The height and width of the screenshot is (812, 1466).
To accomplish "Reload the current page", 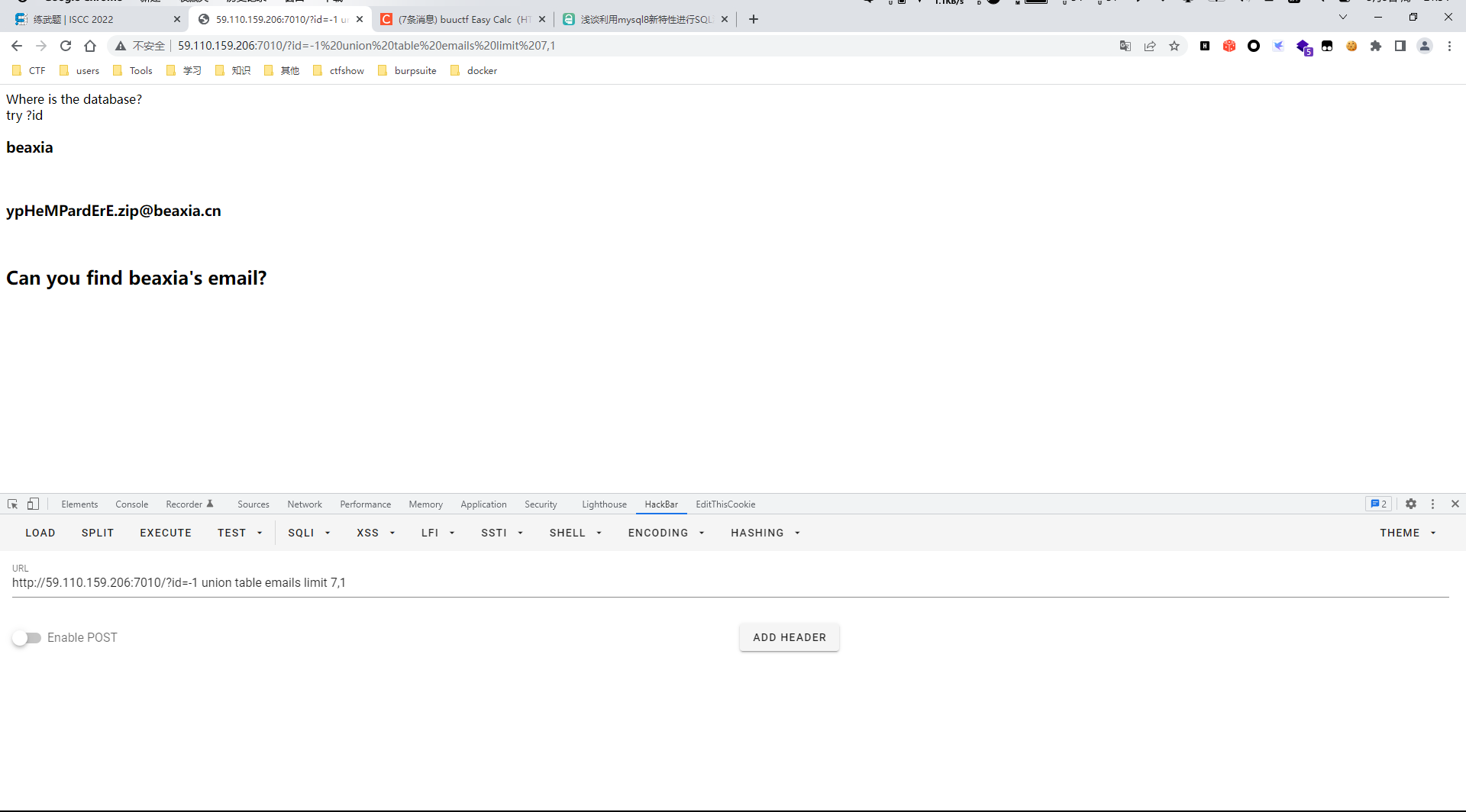I will (x=66, y=46).
